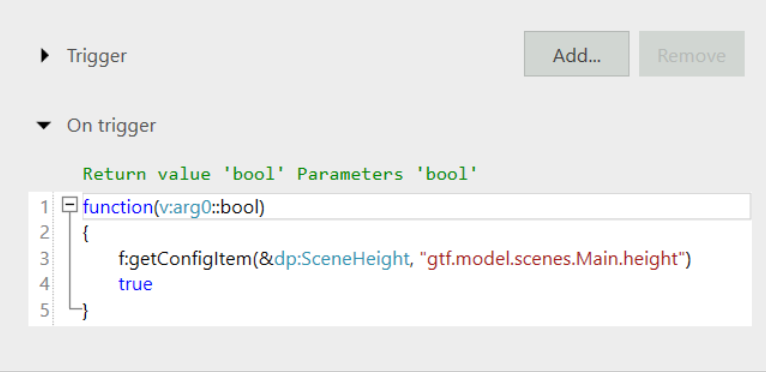The height and width of the screenshot is (372, 766).
Task: Click the opening brace on line 2
Action: pos(86,233)
